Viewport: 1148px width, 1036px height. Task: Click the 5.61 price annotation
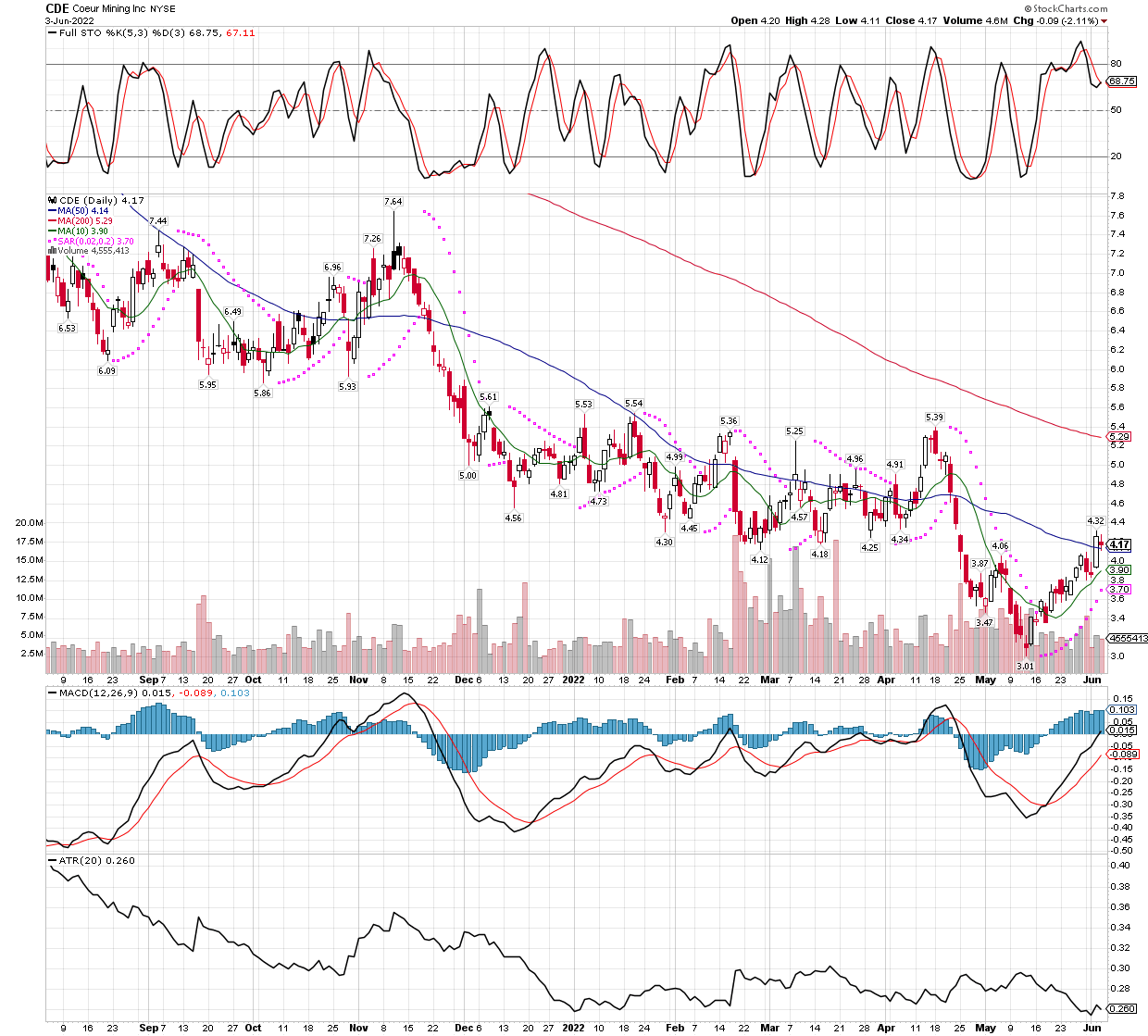(x=488, y=396)
